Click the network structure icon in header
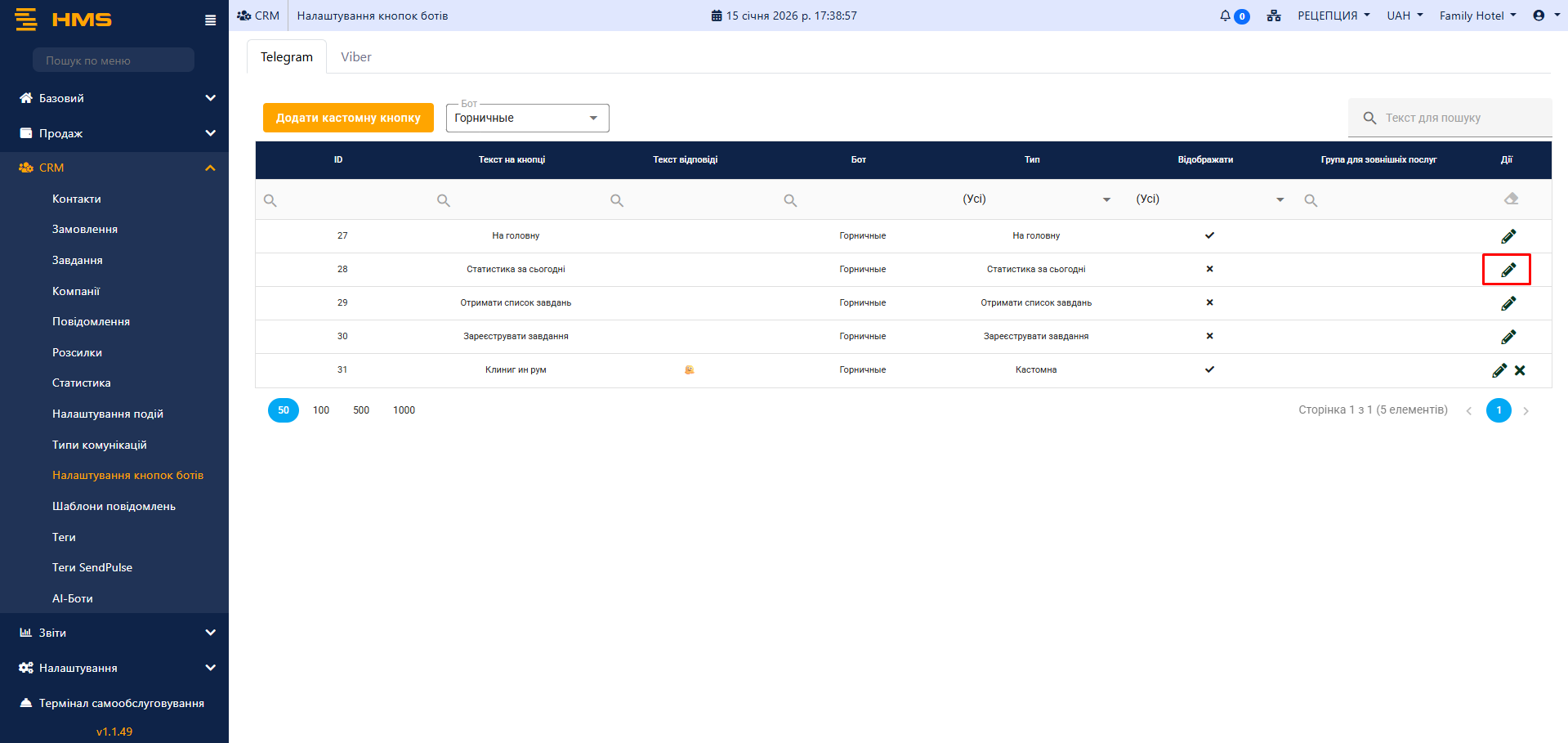1568x743 pixels. [x=1273, y=16]
